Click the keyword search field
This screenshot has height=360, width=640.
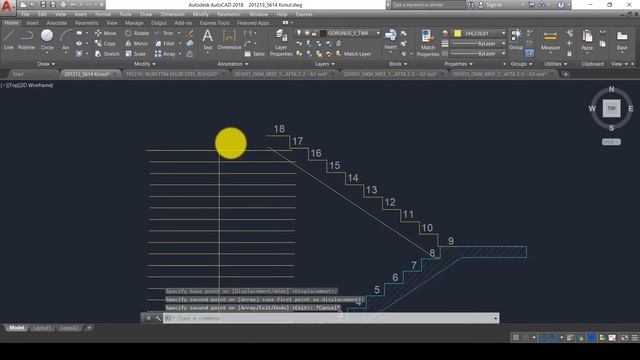428,5
